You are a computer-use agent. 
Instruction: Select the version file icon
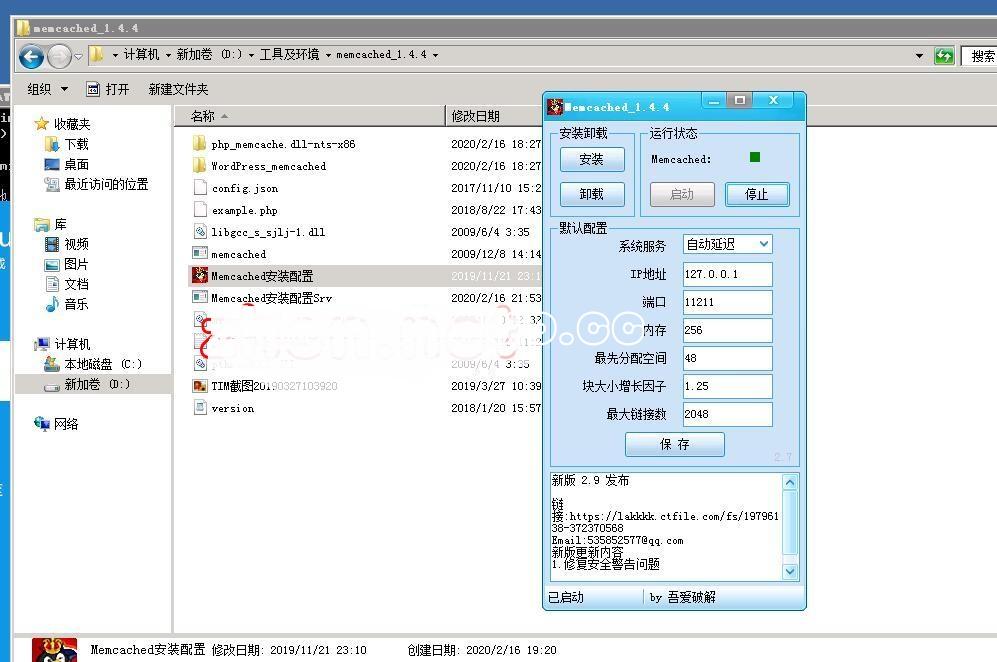(x=200, y=408)
